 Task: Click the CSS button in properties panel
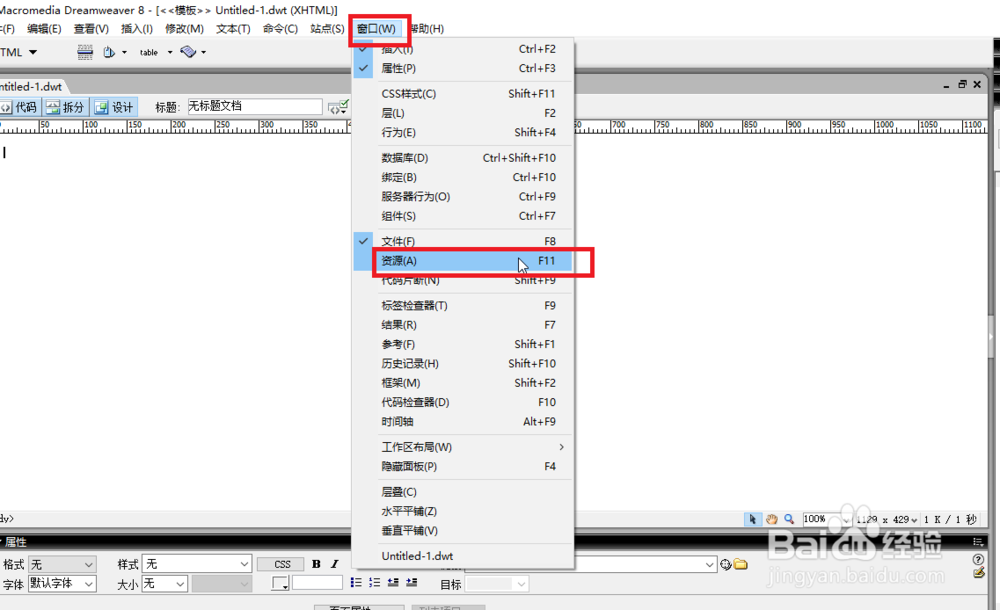pos(282,565)
